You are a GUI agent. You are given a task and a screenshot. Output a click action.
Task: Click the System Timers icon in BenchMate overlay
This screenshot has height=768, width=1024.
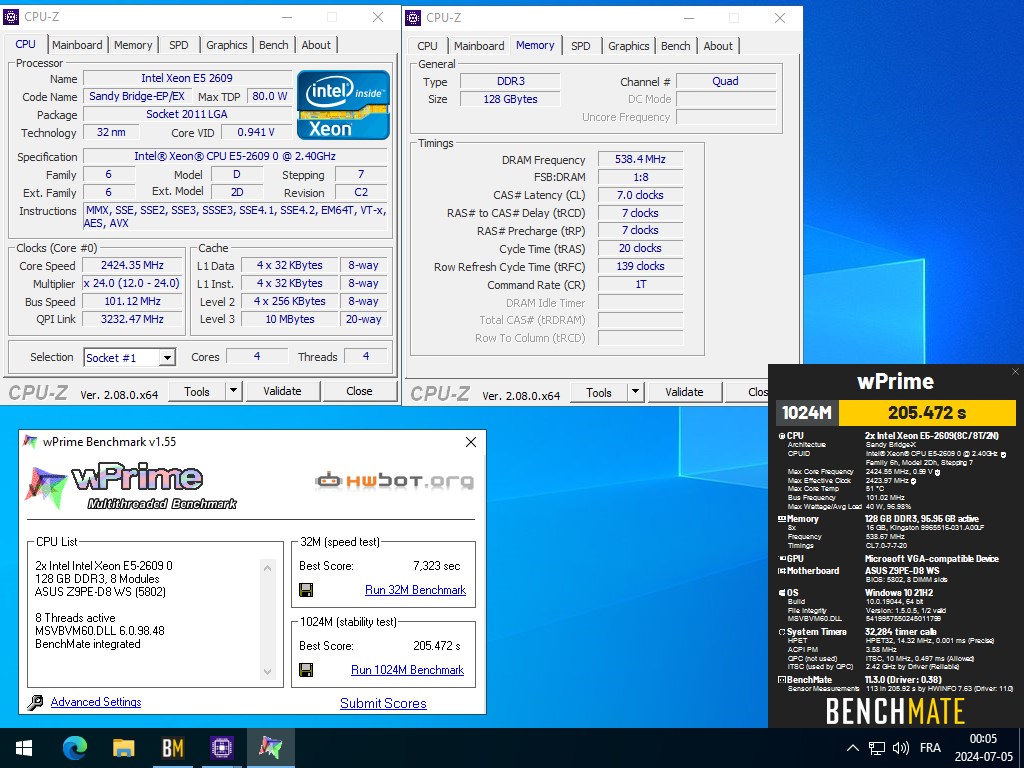click(782, 632)
